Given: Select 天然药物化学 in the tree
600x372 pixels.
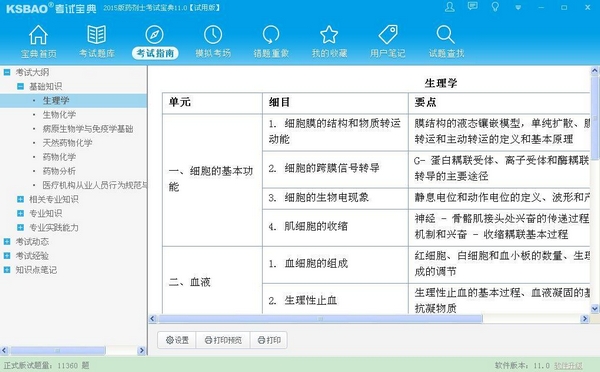Looking at the screenshot, I should pyautogui.click(x=67, y=143).
